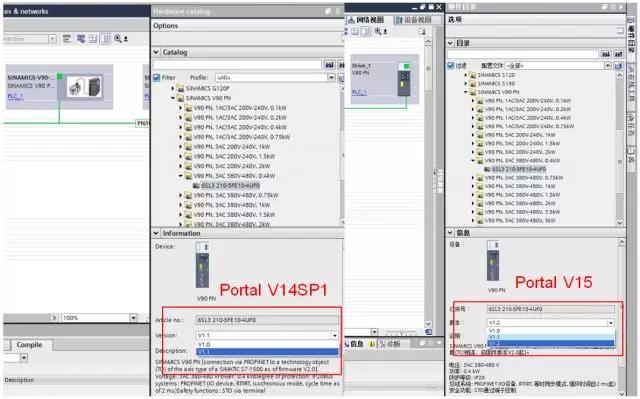640x399 pixels.
Task: Click the search icon beside the 目录 search field
Action: point(605,54)
